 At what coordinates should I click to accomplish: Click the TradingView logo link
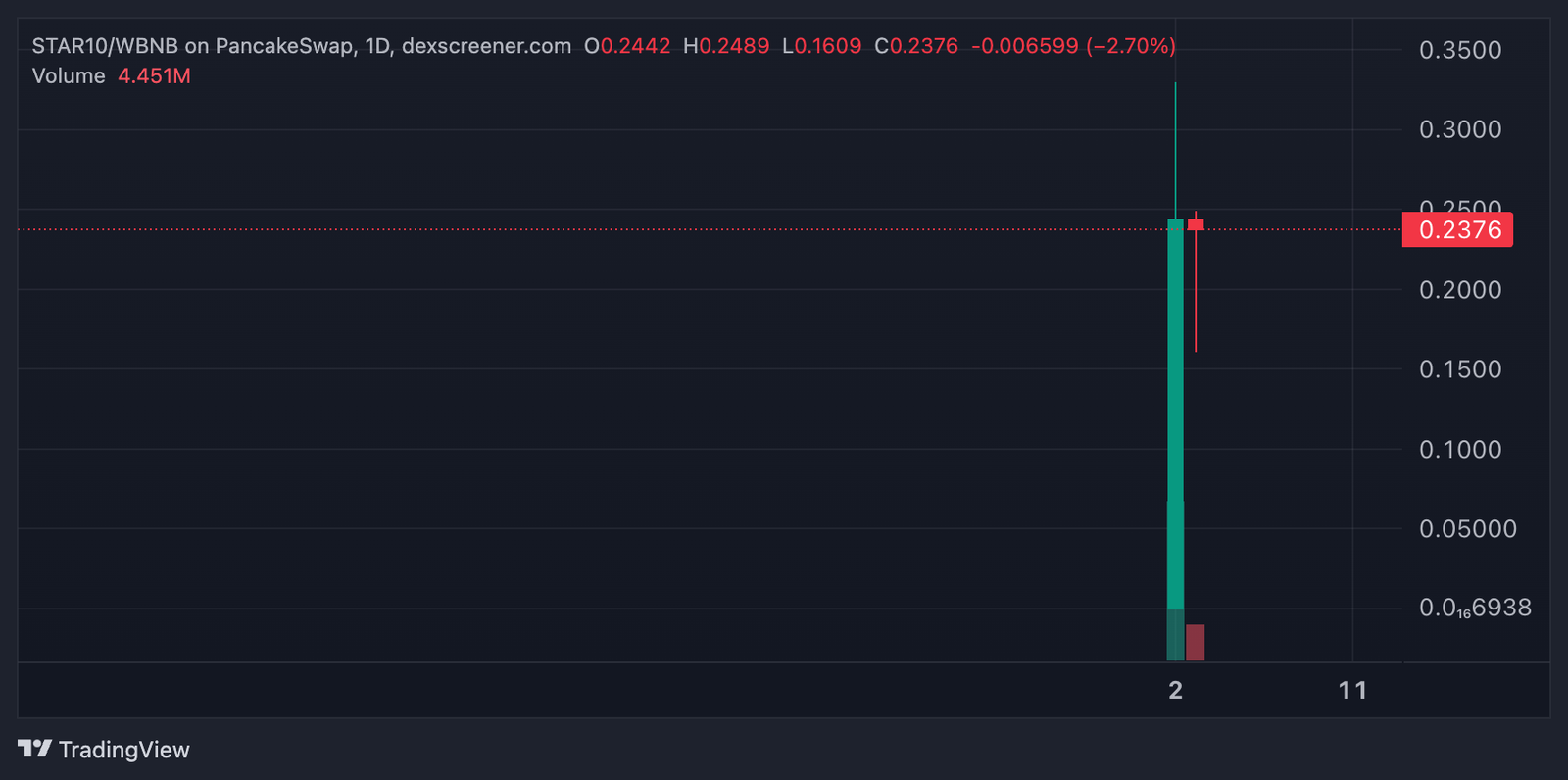pos(104,750)
